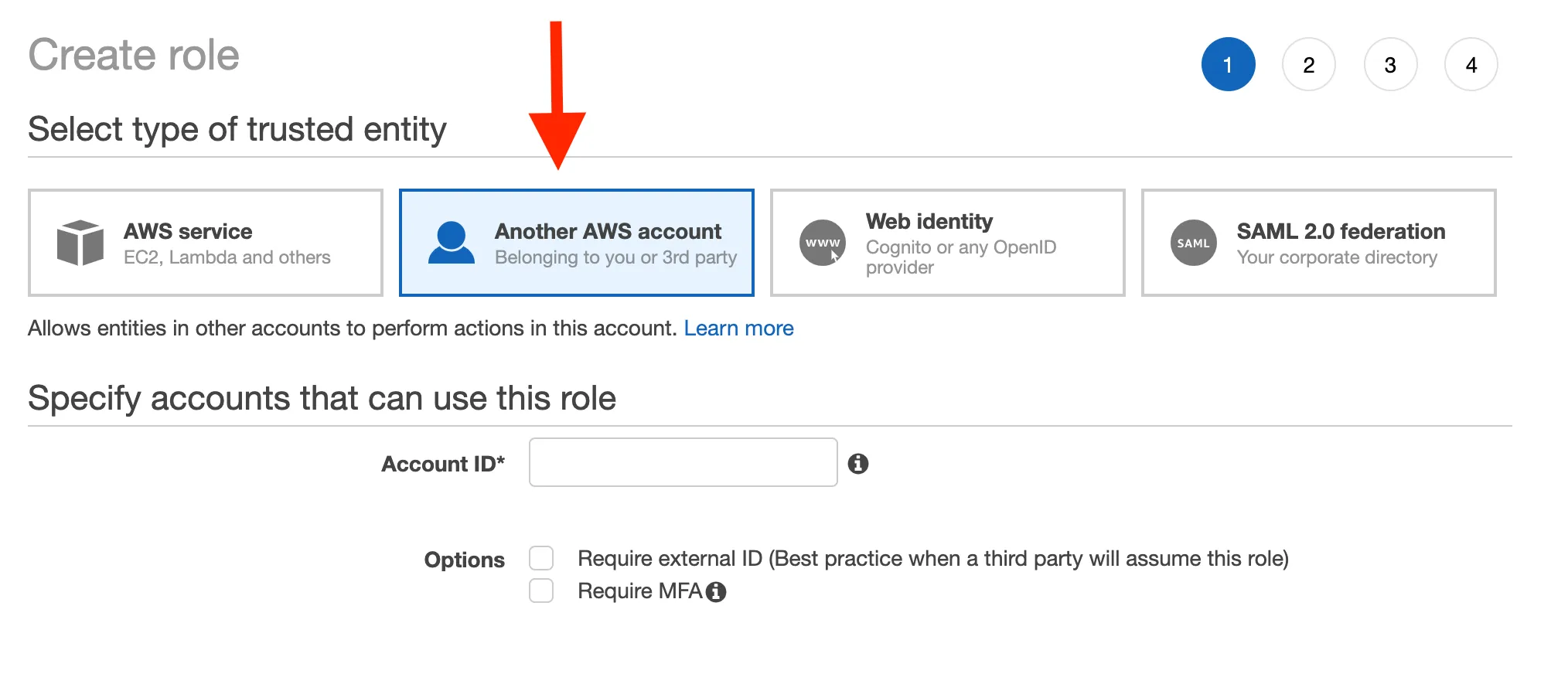Toggle the Require MFA checkbox

coord(541,591)
